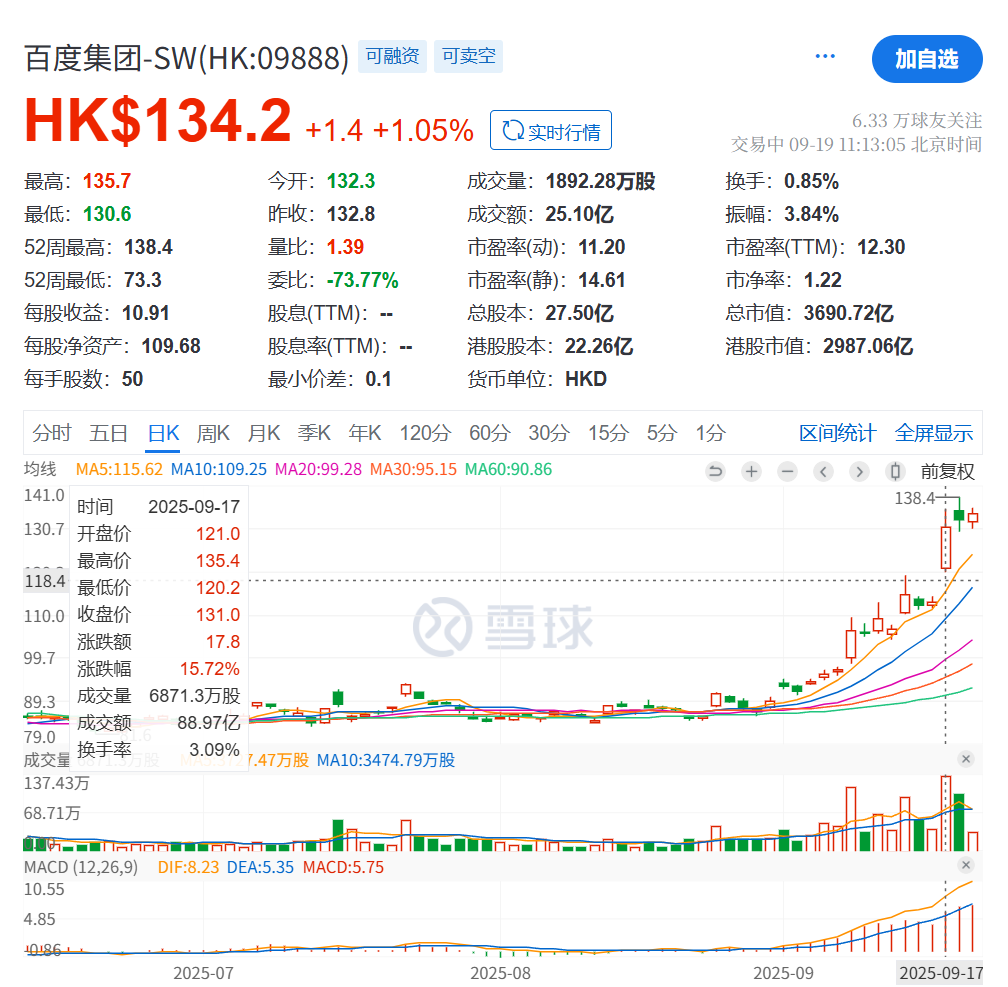The width and height of the screenshot is (1008, 987).
Task: Click the 2025-09-17 date marker on timeline
Action: [x=941, y=972]
